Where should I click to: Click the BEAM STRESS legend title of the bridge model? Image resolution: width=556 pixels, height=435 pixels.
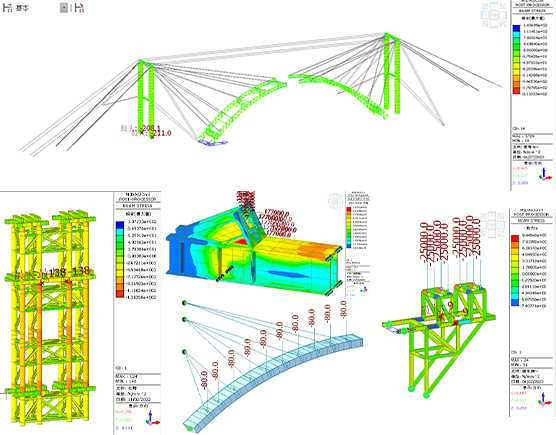click(x=532, y=11)
